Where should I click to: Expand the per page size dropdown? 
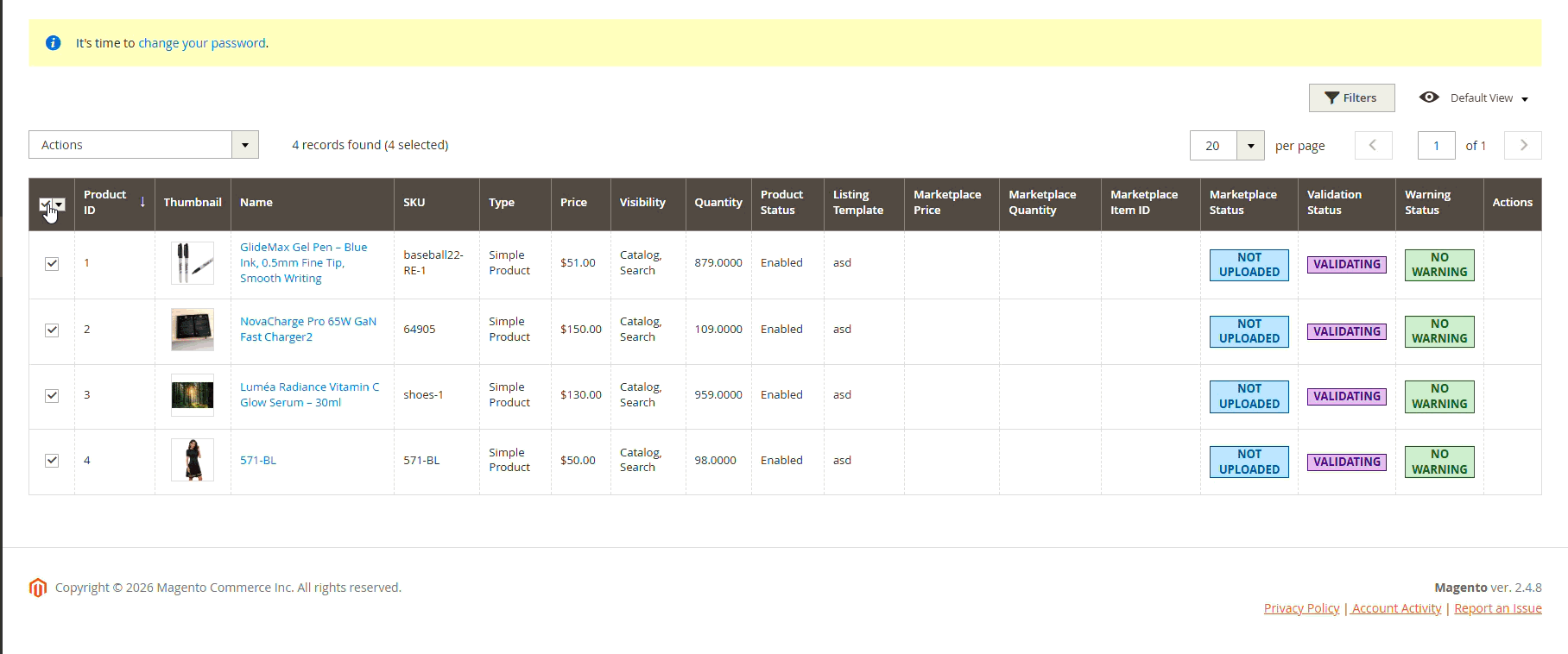click(1249, 146)
